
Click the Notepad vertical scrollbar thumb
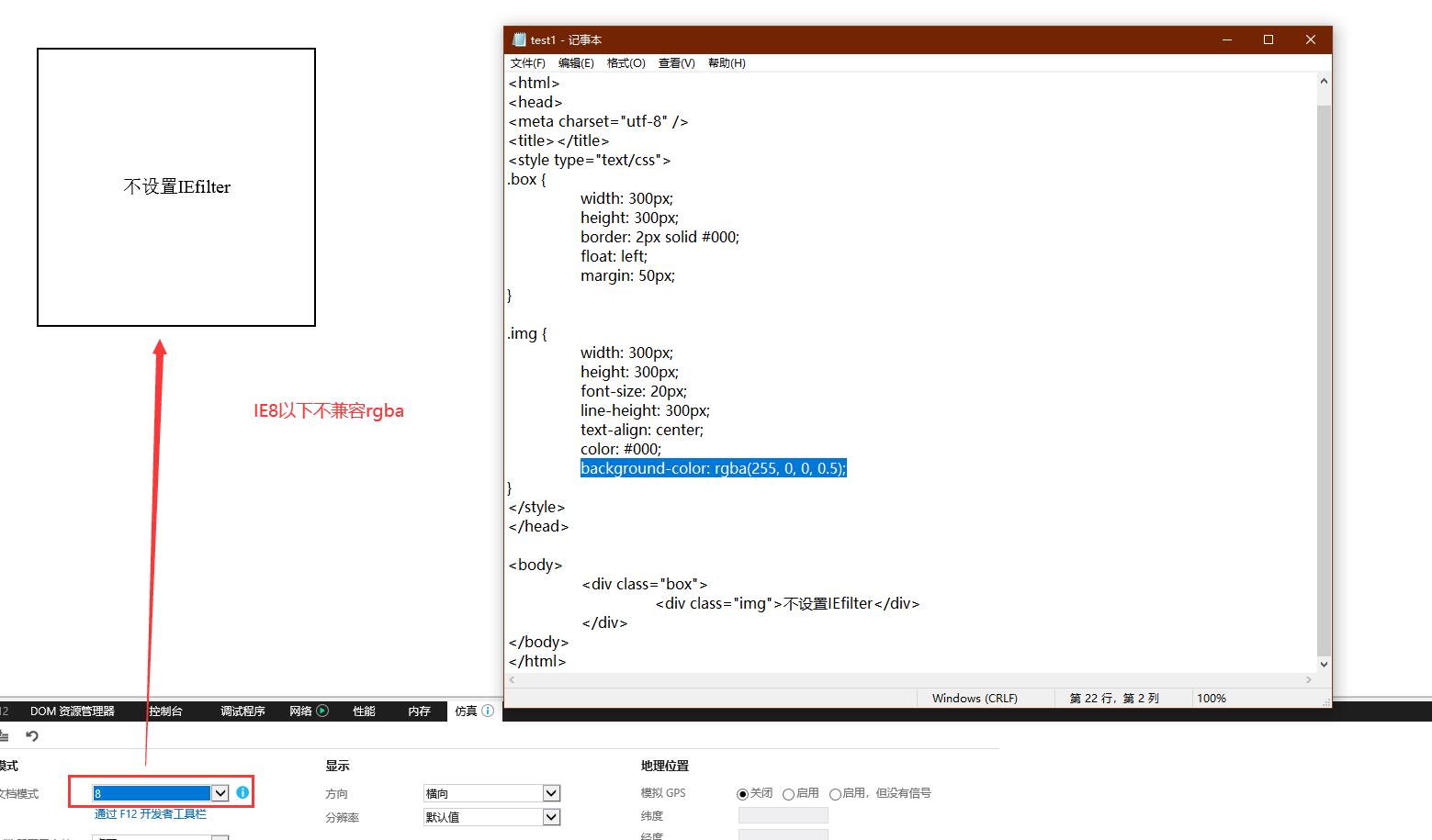(x=1324, y=379)
